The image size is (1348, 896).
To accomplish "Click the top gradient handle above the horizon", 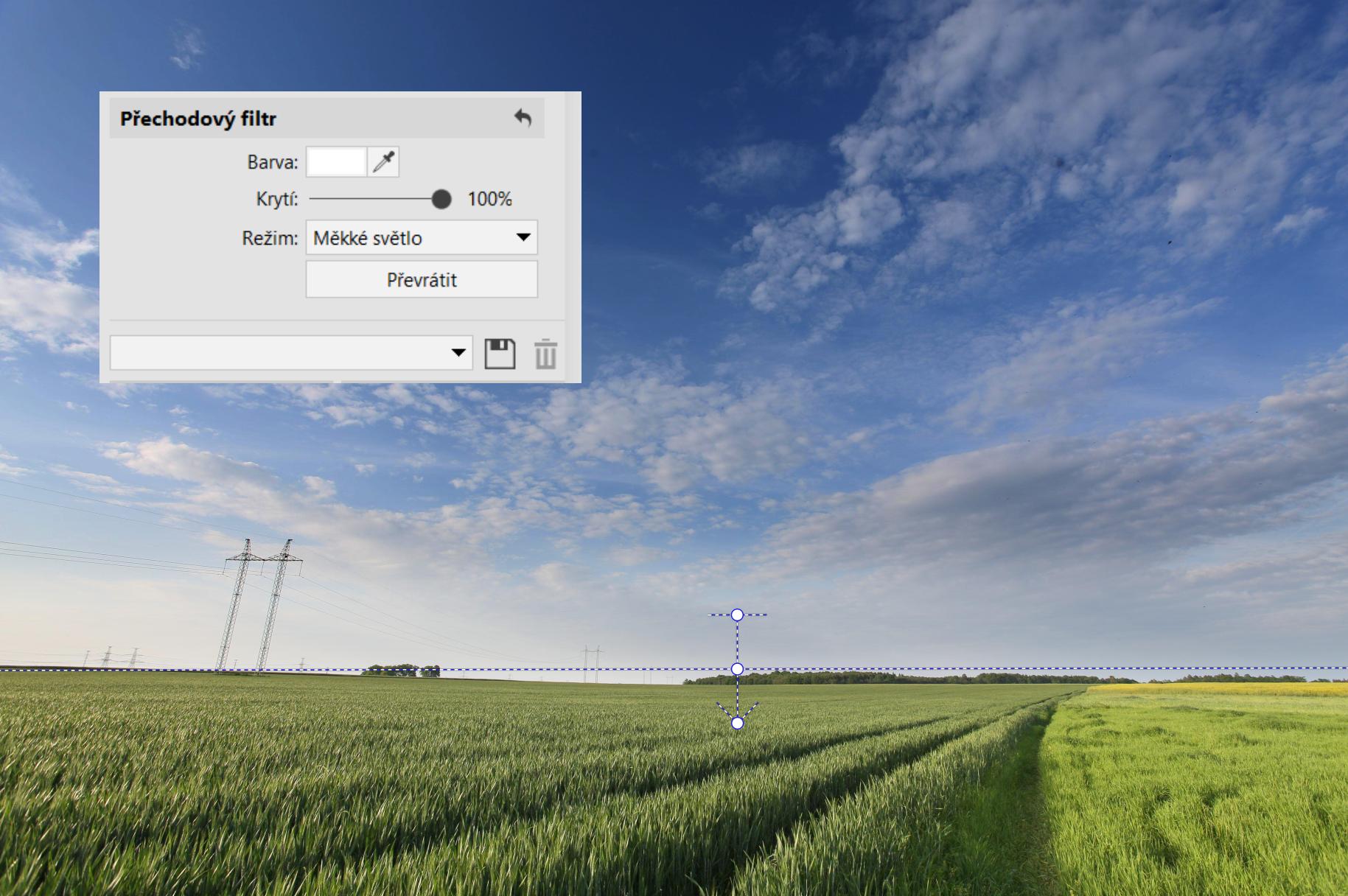I will 737,615.
